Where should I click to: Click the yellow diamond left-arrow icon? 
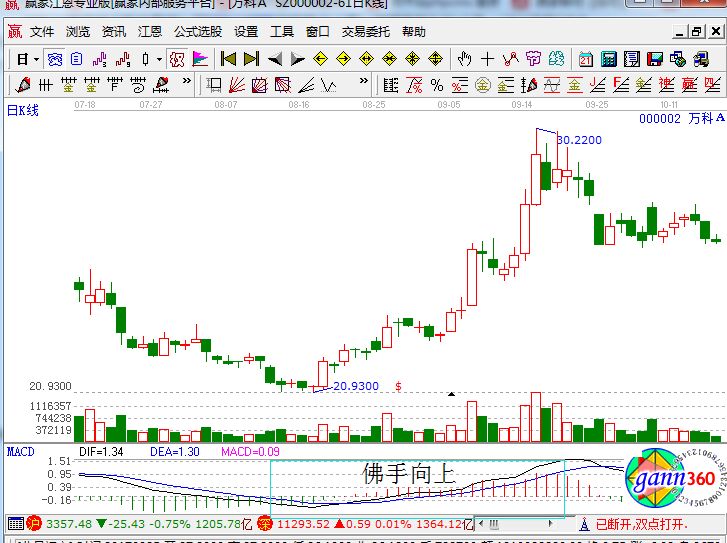pos(320,59)
